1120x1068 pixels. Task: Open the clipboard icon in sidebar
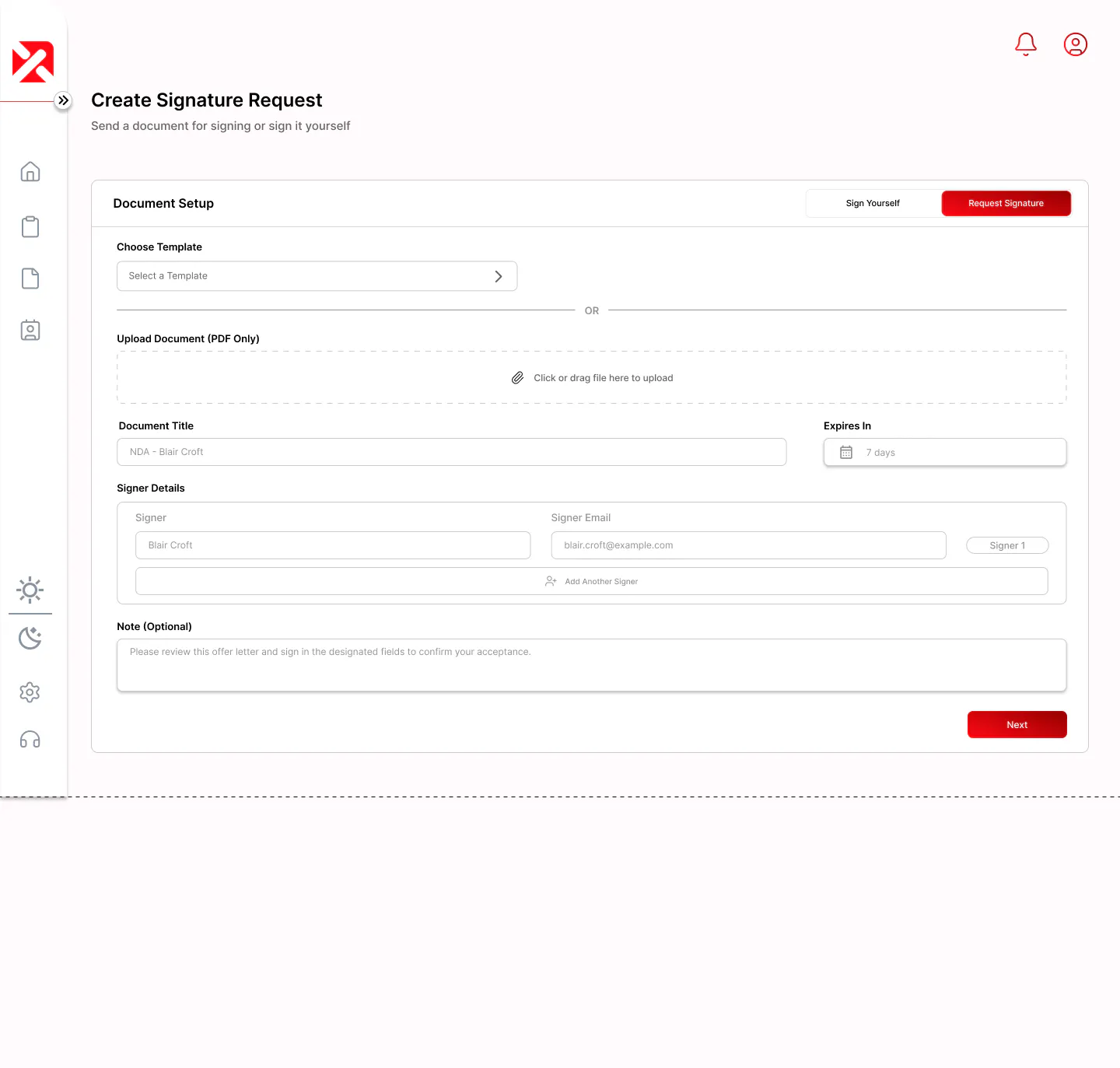coord(30,226)
